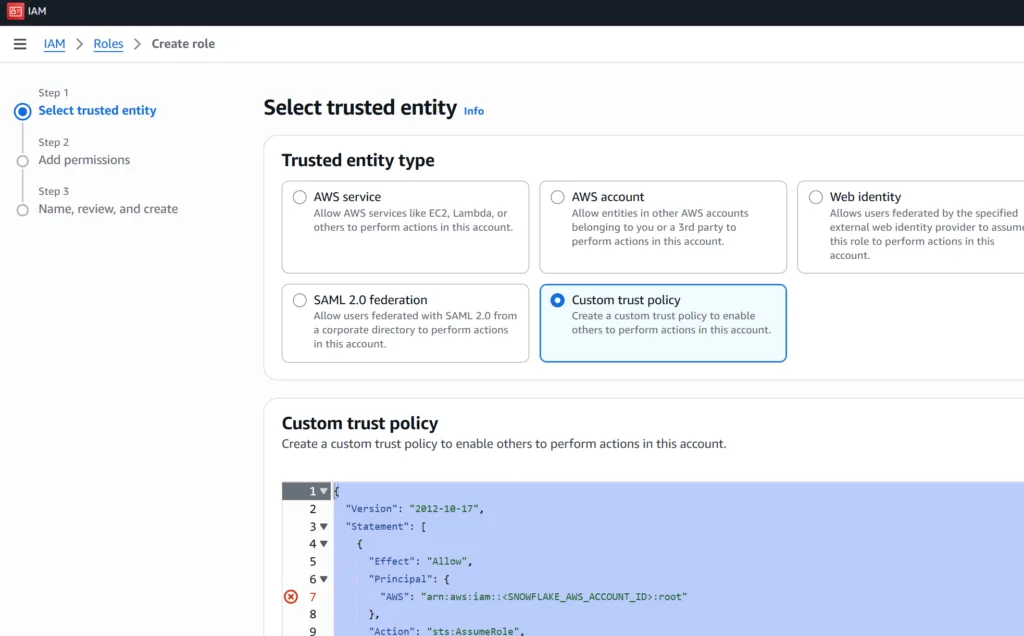
Task: Click the "Effect": "Allow" code line
Action: coord(421,562)
